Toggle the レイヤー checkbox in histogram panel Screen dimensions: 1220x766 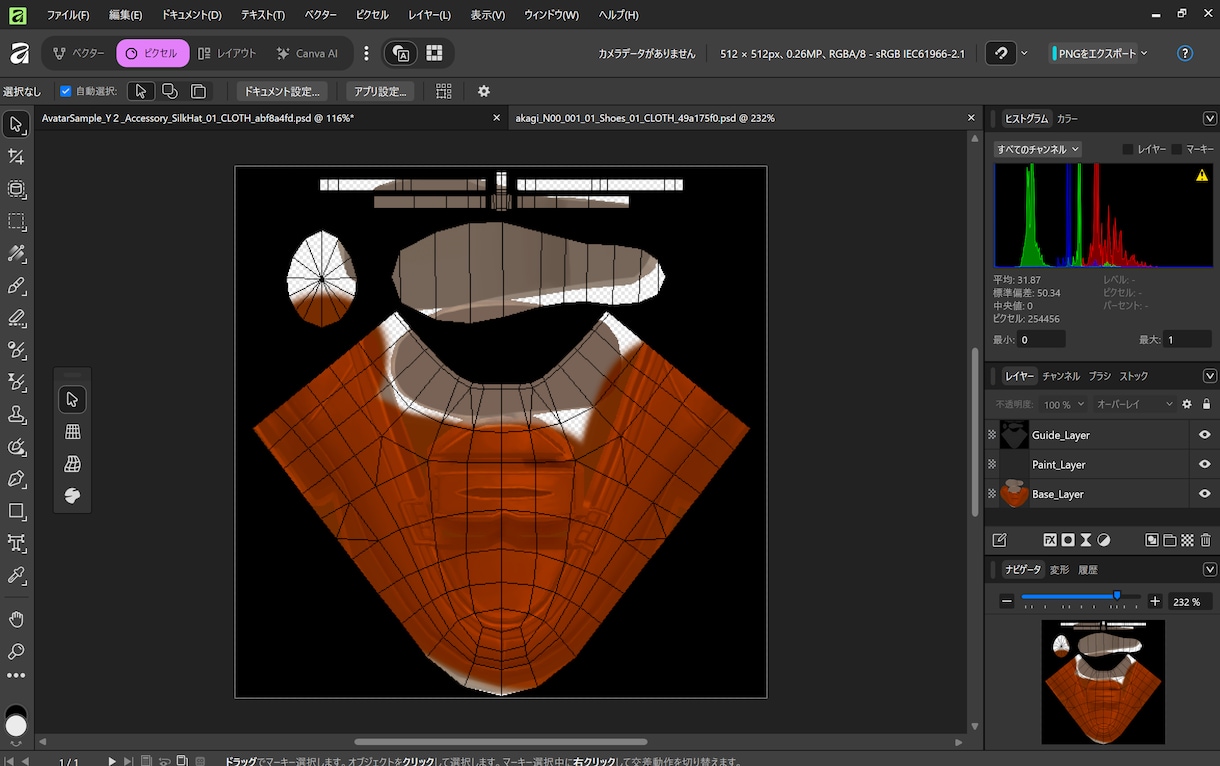point(1128,149)
